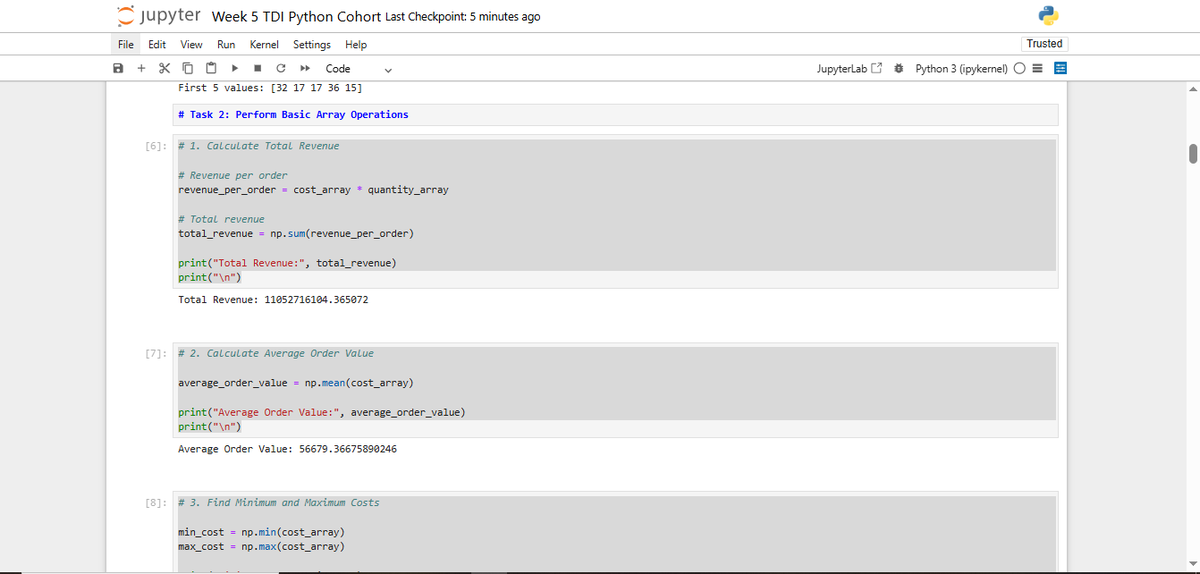
Task: Open the View menu
Action: 191,44
